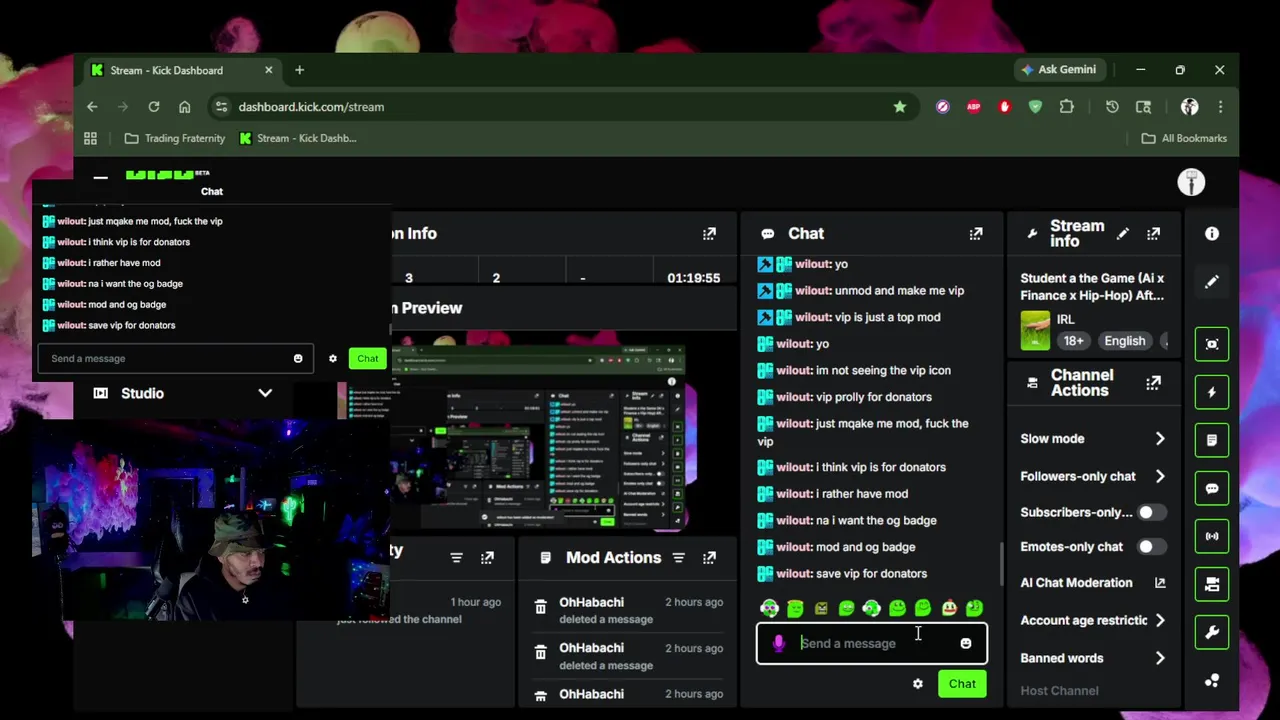Click the channel actions icon in right sidebar
The image size is (1280, 720).
[x=1212, y=584]
